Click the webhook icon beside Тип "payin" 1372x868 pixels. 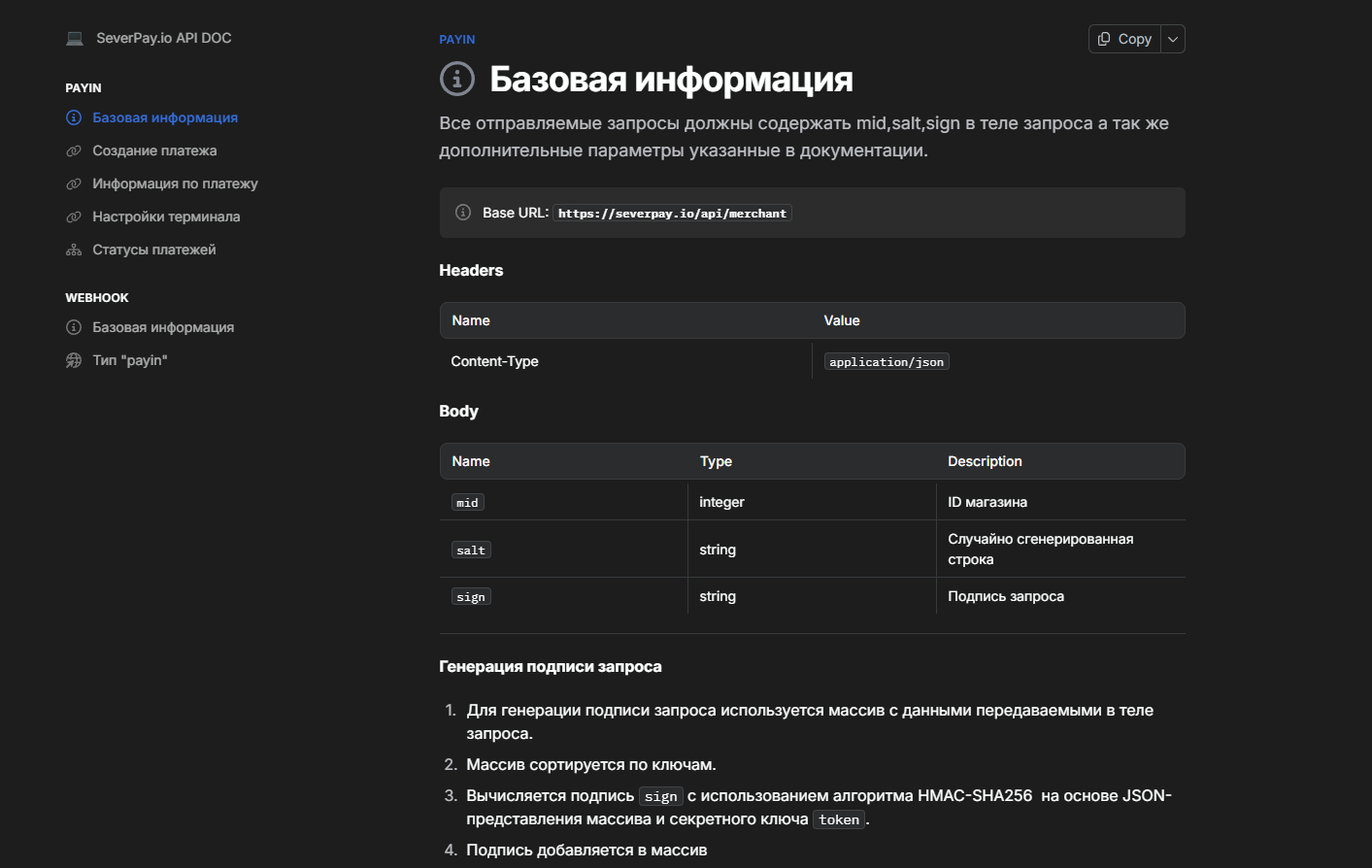(x=74, y=360)
